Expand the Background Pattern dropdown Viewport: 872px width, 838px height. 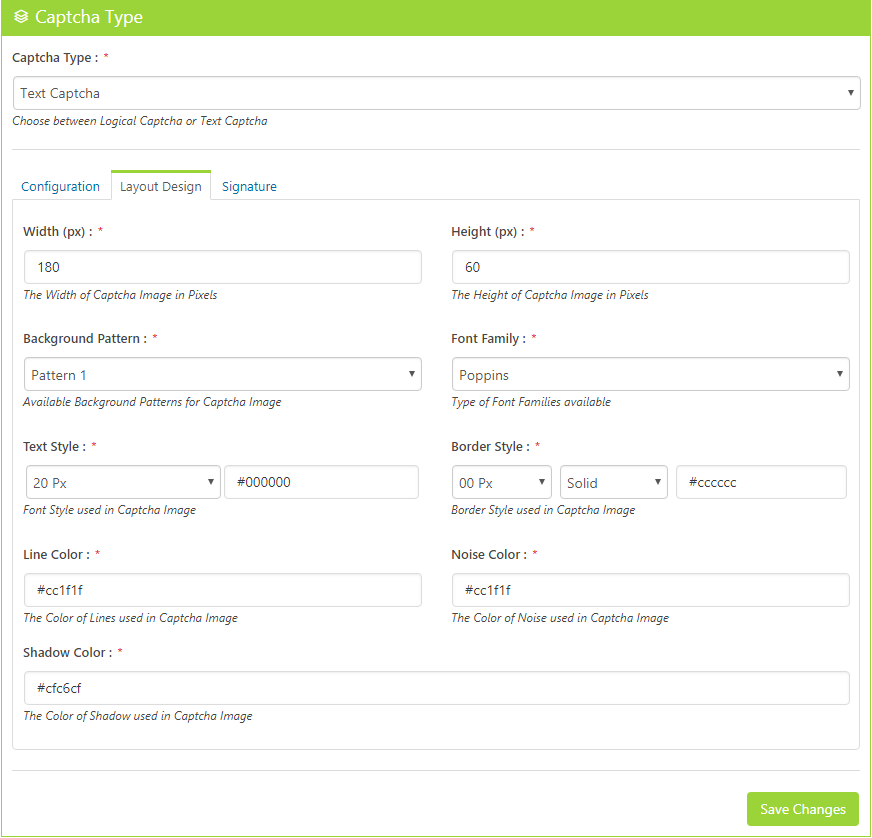click(222, 375)
